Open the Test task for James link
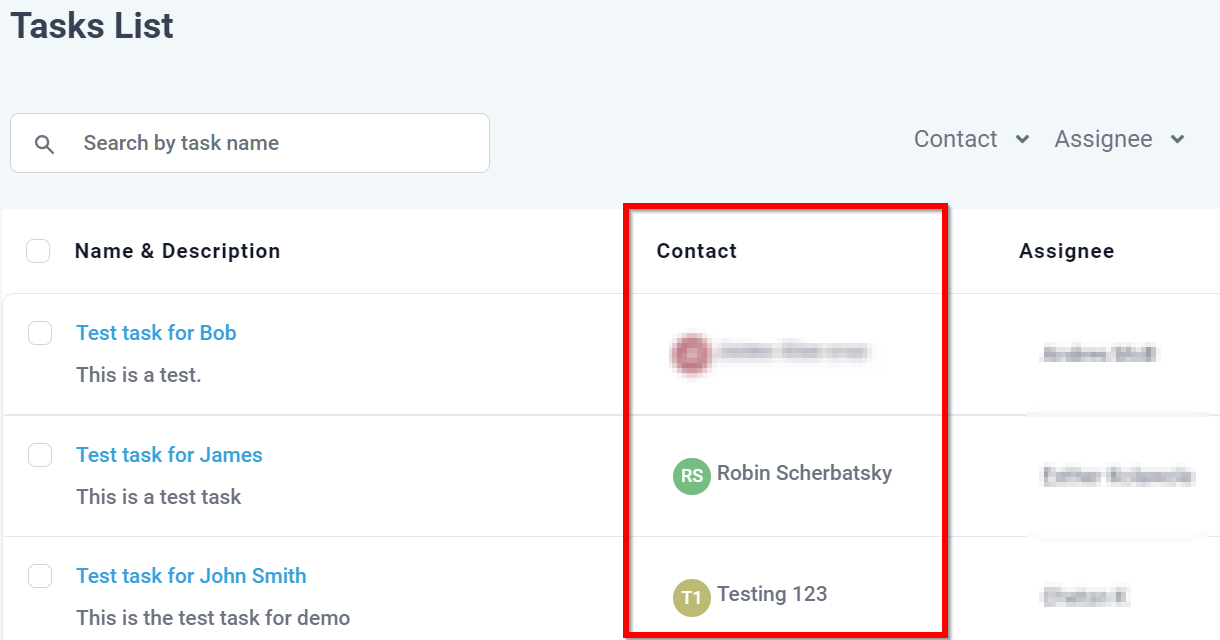This screenshot has height=640, width=1220. [169, 455]
